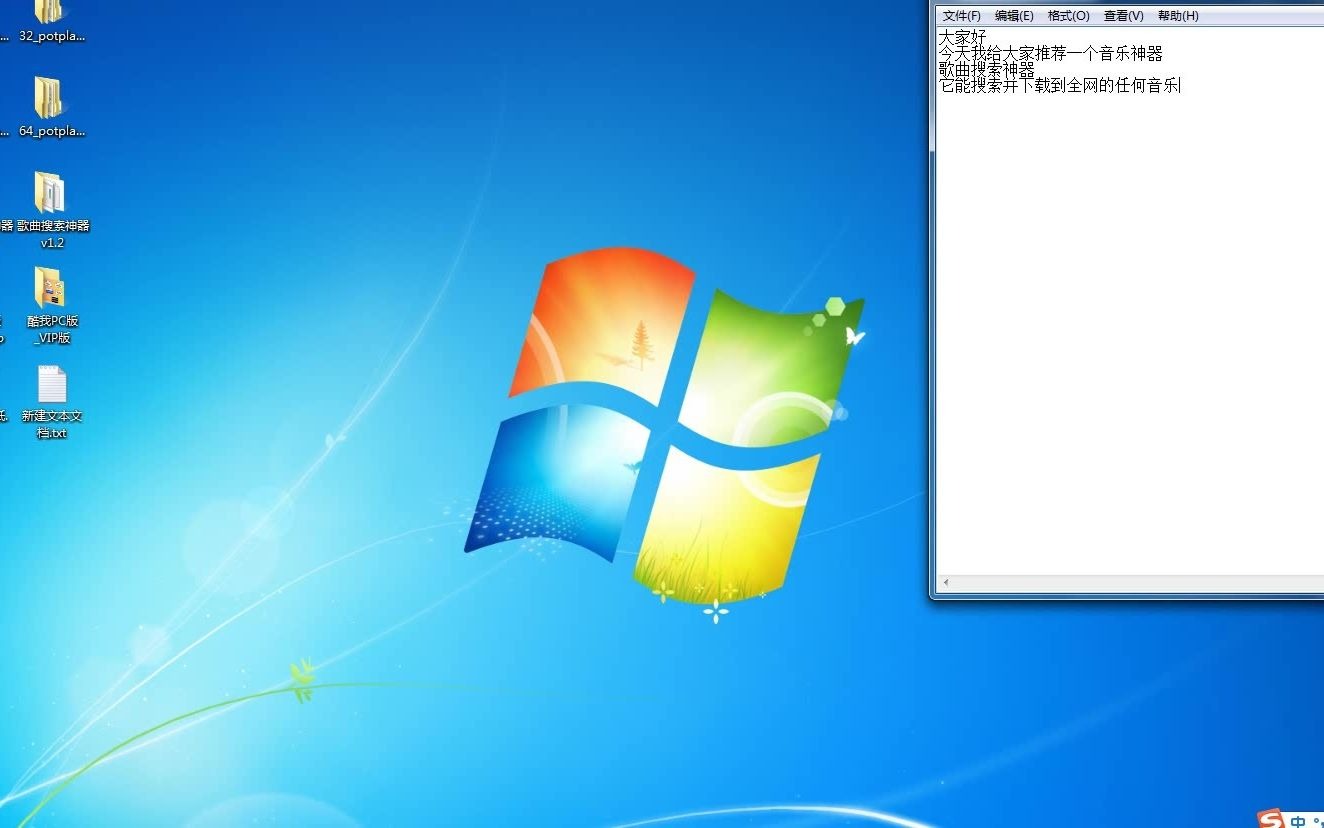Open the 编辑(E) menu in Notepad
1324x828 pixels.
click(1014, 16)
